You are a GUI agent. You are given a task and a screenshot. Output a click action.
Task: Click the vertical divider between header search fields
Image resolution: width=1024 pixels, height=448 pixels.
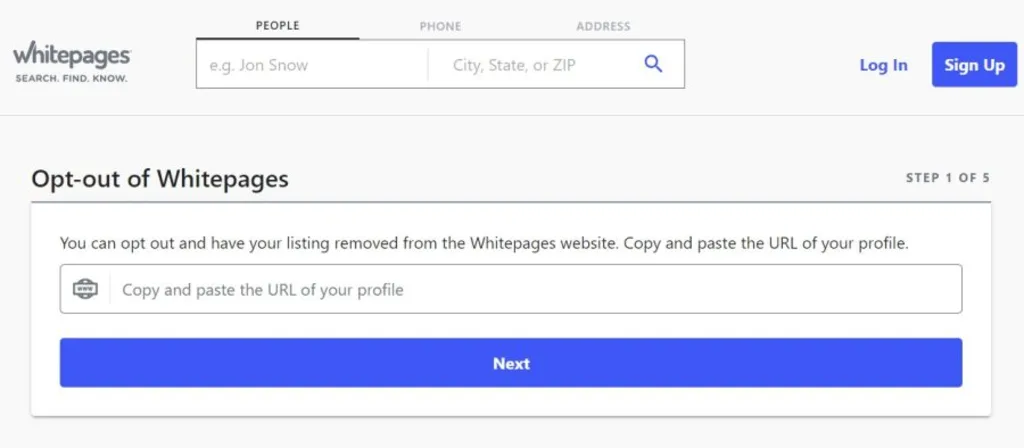pos(428,65)
